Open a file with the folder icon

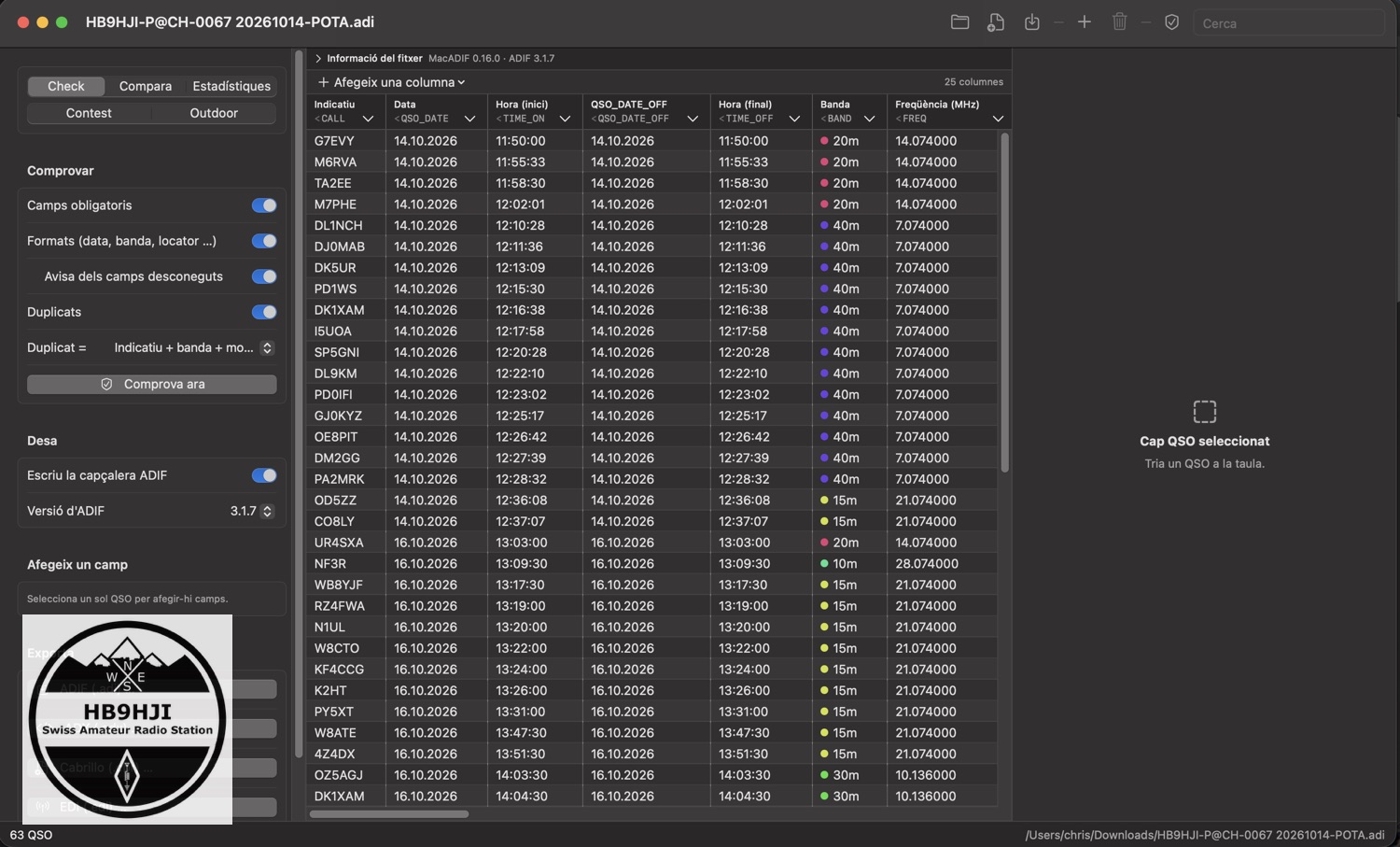[x=959, y=22]
